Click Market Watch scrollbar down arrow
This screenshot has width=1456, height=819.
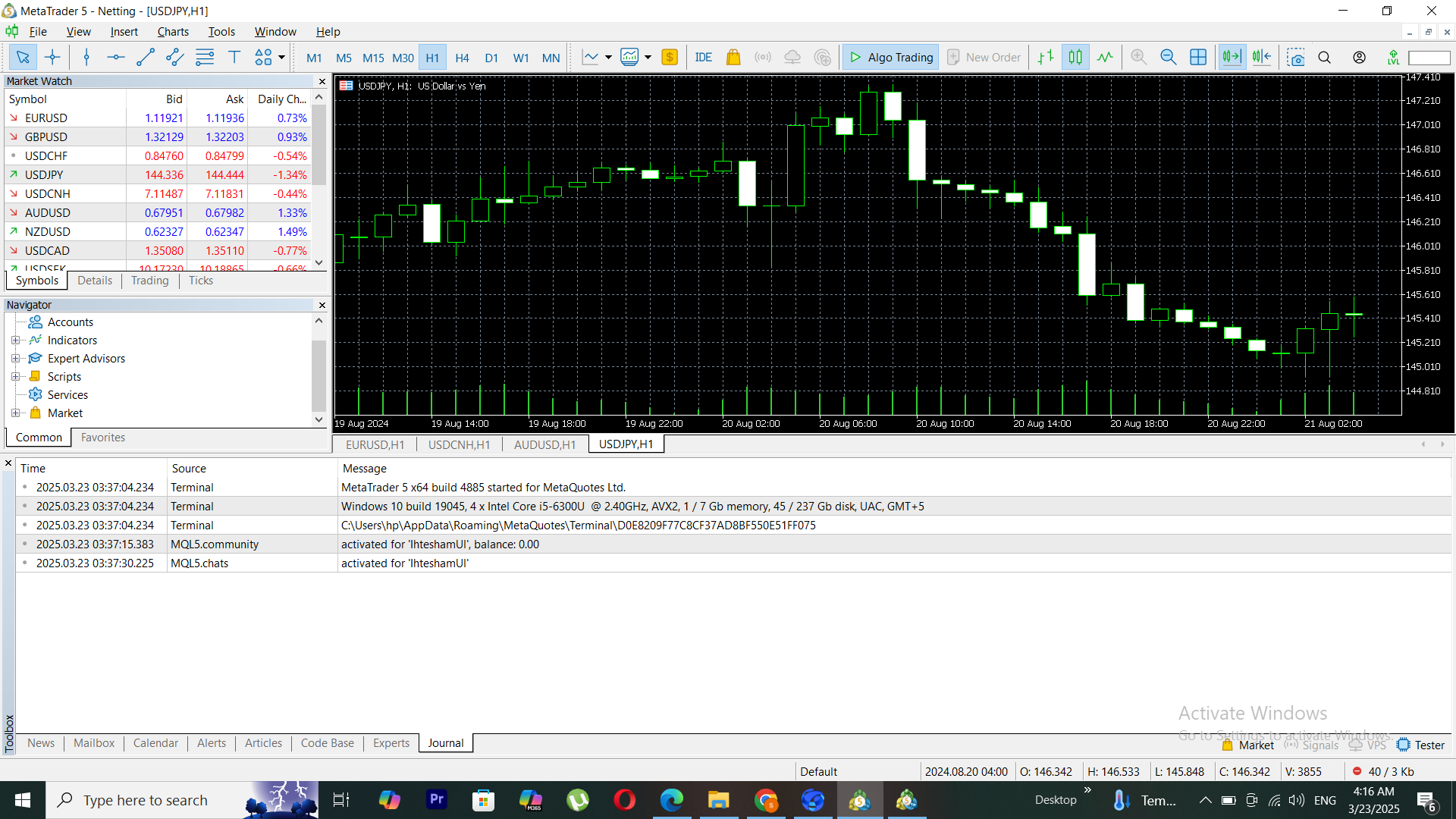[319, 262]
